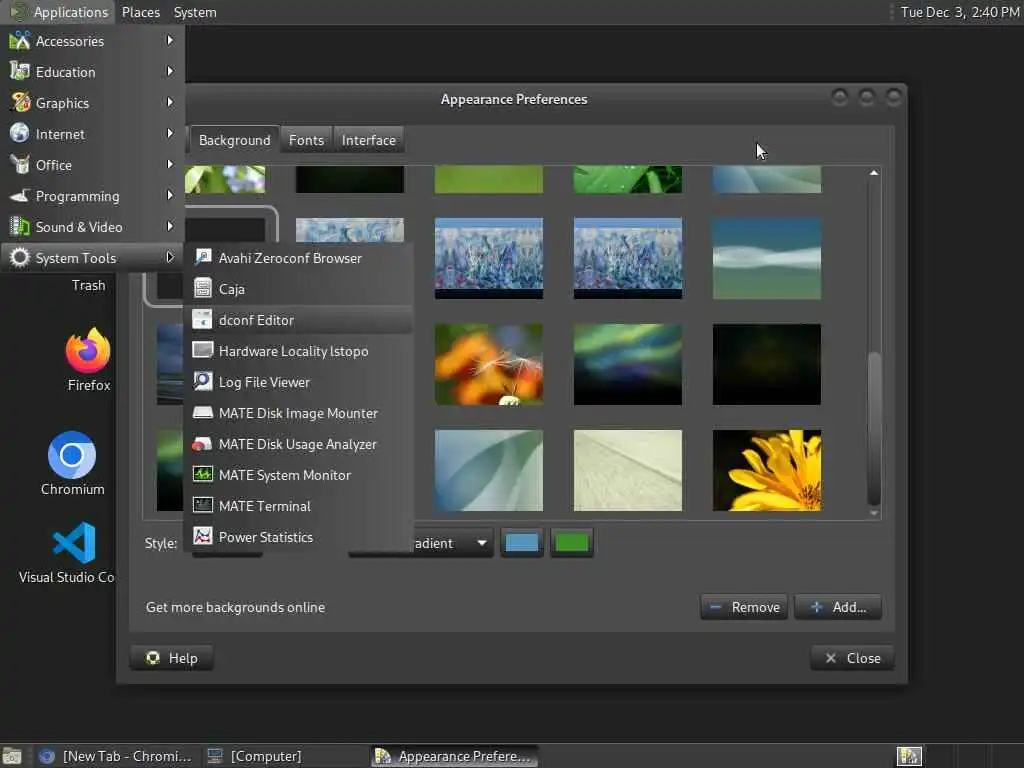1024x768 pixels.
Task: Open the Places menu
Action: tap(141, 12)
